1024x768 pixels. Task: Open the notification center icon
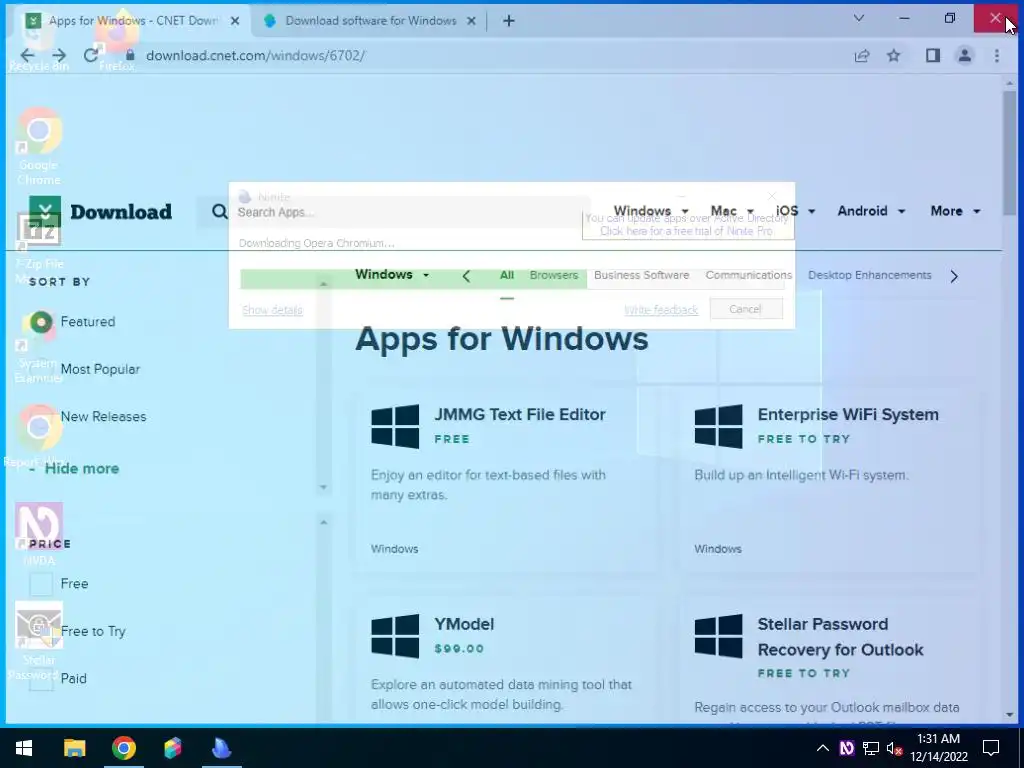point(991,748)
